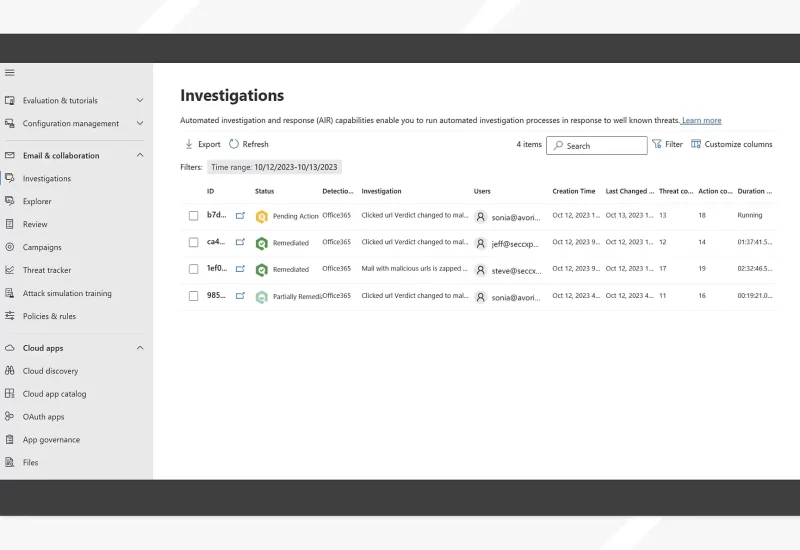Sort by the Users column header

click(482, 191)
